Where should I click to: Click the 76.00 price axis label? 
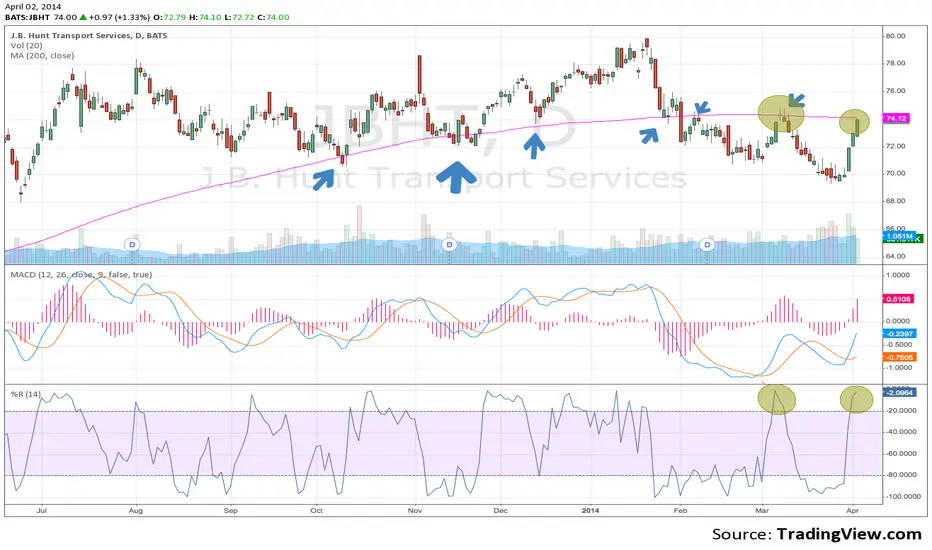coord(895,91)
